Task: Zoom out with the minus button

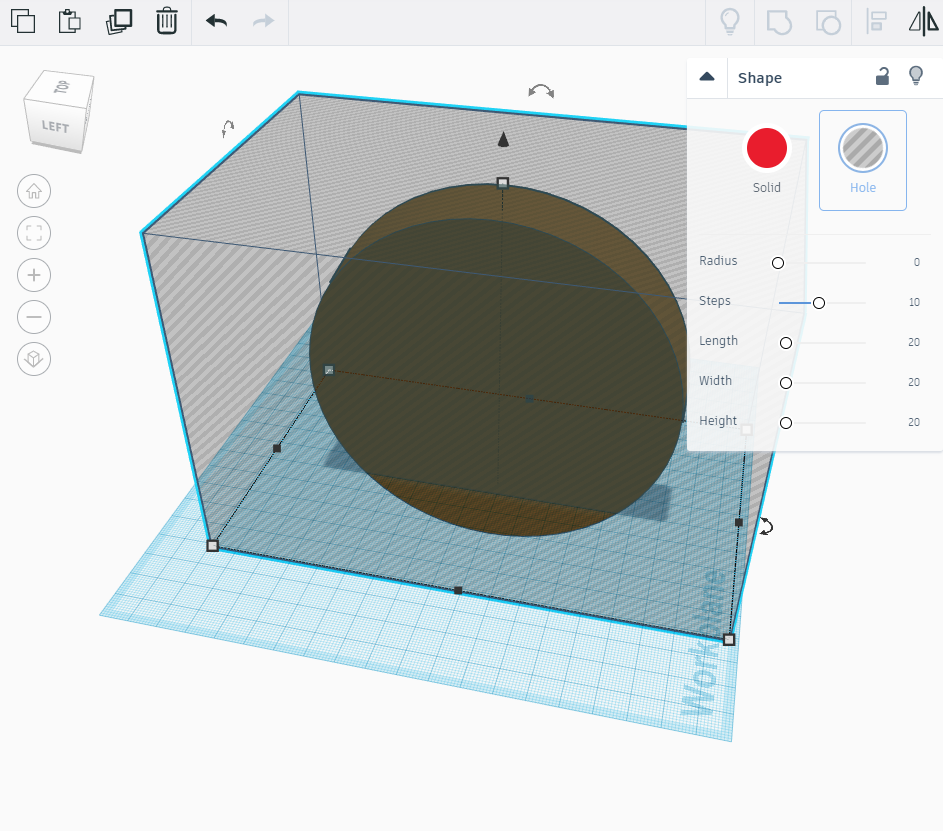Action: (33, 317)
